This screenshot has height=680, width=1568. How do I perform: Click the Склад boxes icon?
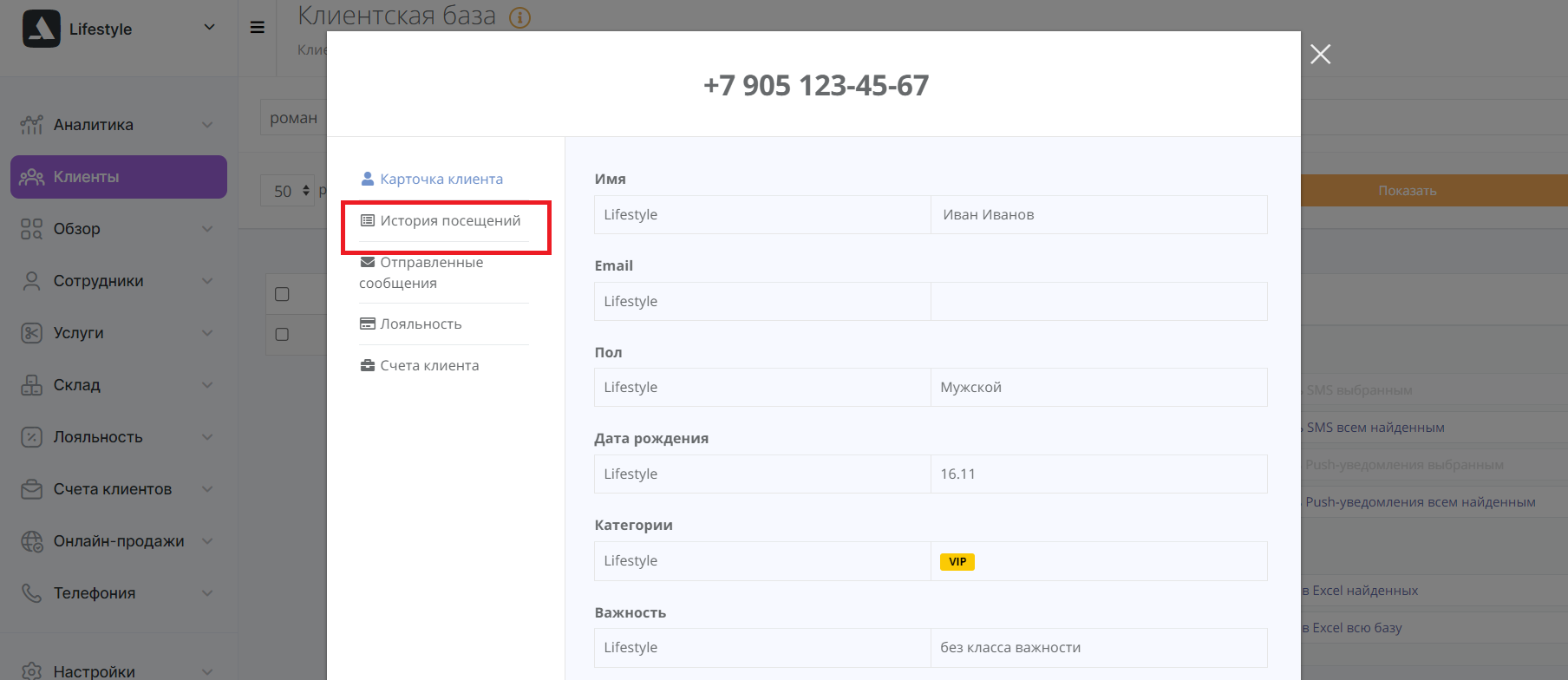point(31,385)
